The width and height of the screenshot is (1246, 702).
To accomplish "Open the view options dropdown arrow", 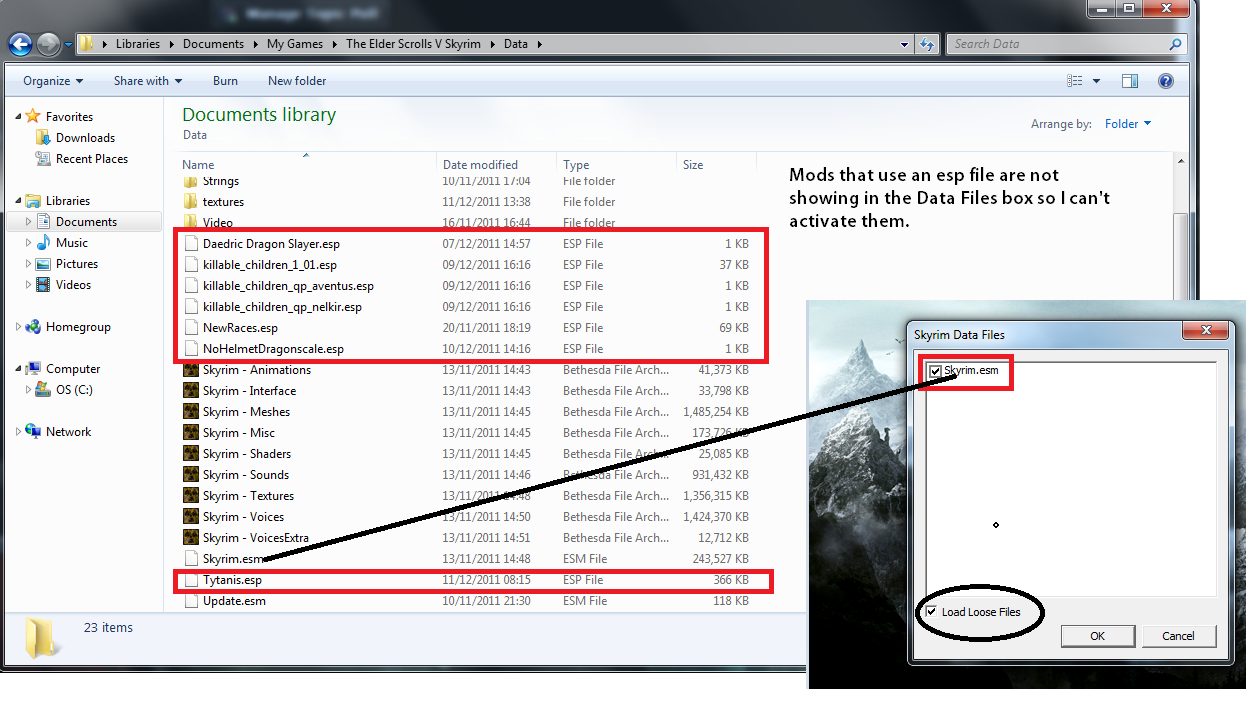I will tap(1096, 81).
